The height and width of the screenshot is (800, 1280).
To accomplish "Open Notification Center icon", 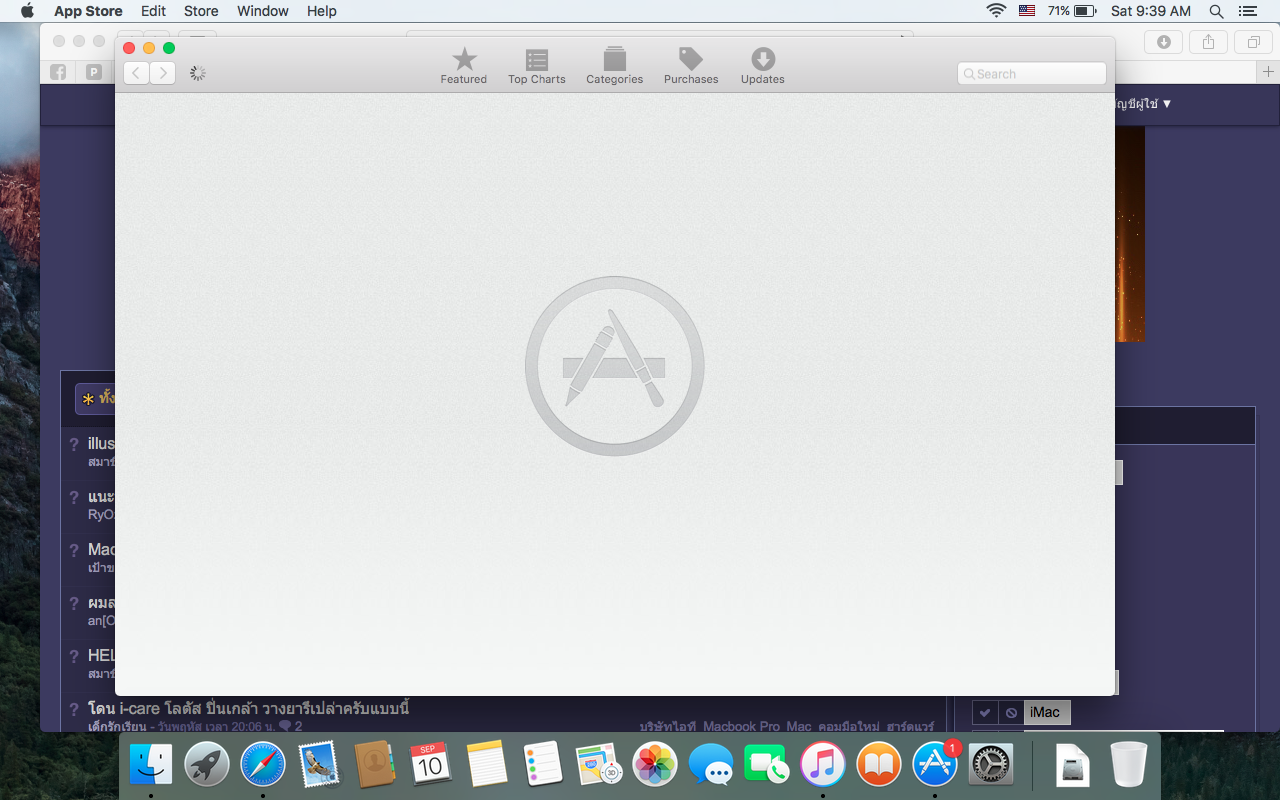I will click(1247, 11).
